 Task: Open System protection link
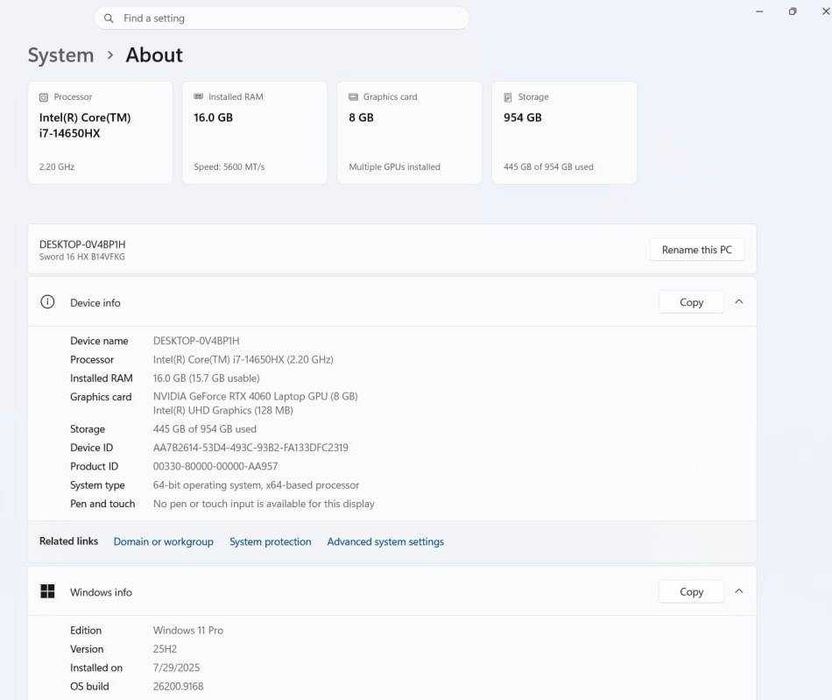pyautogui.click(x=270, y=541)
